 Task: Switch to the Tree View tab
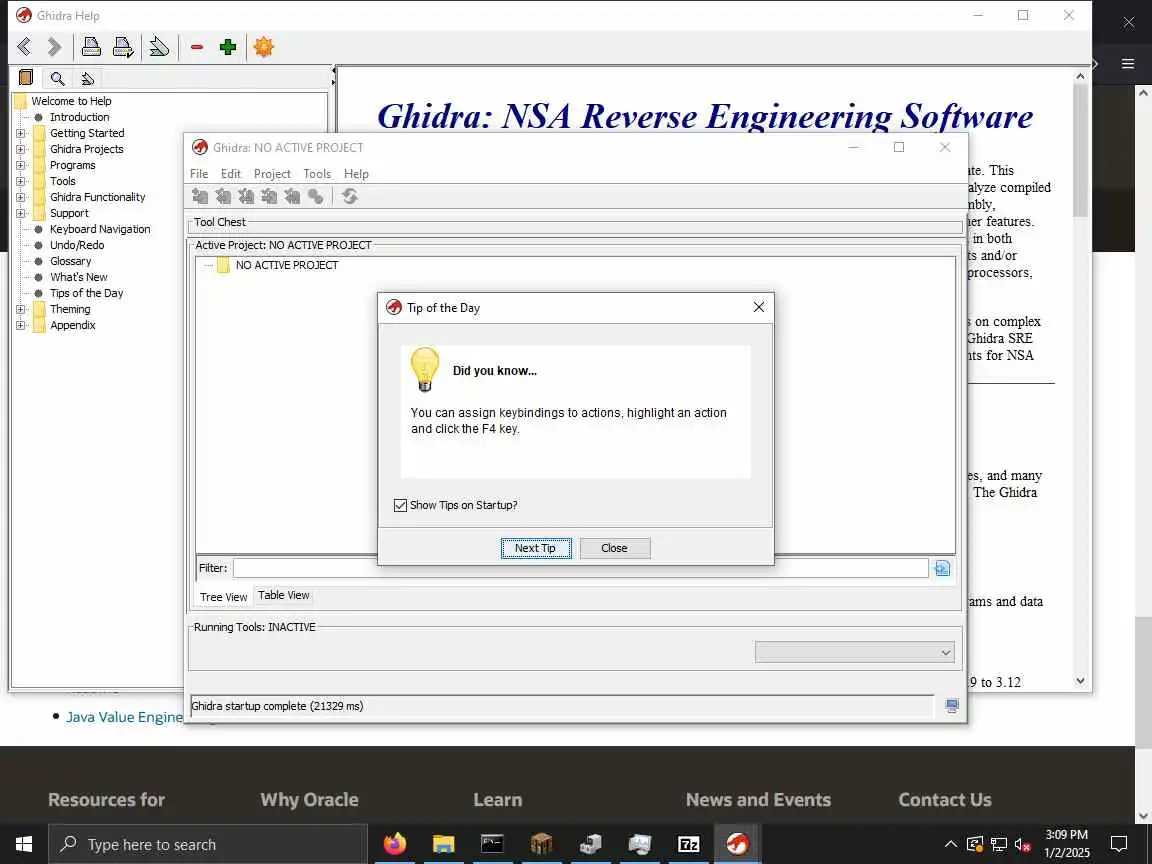[223, 597]
